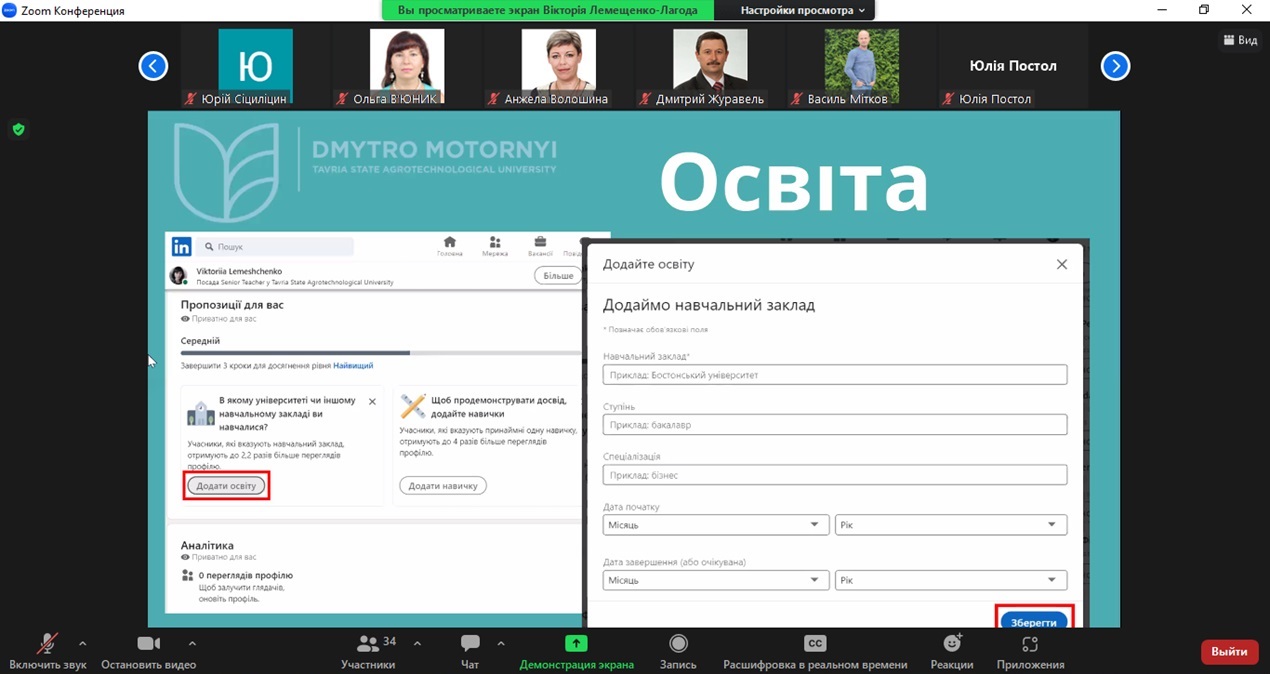Click the profile strength progress bar

tap(381, 353)
